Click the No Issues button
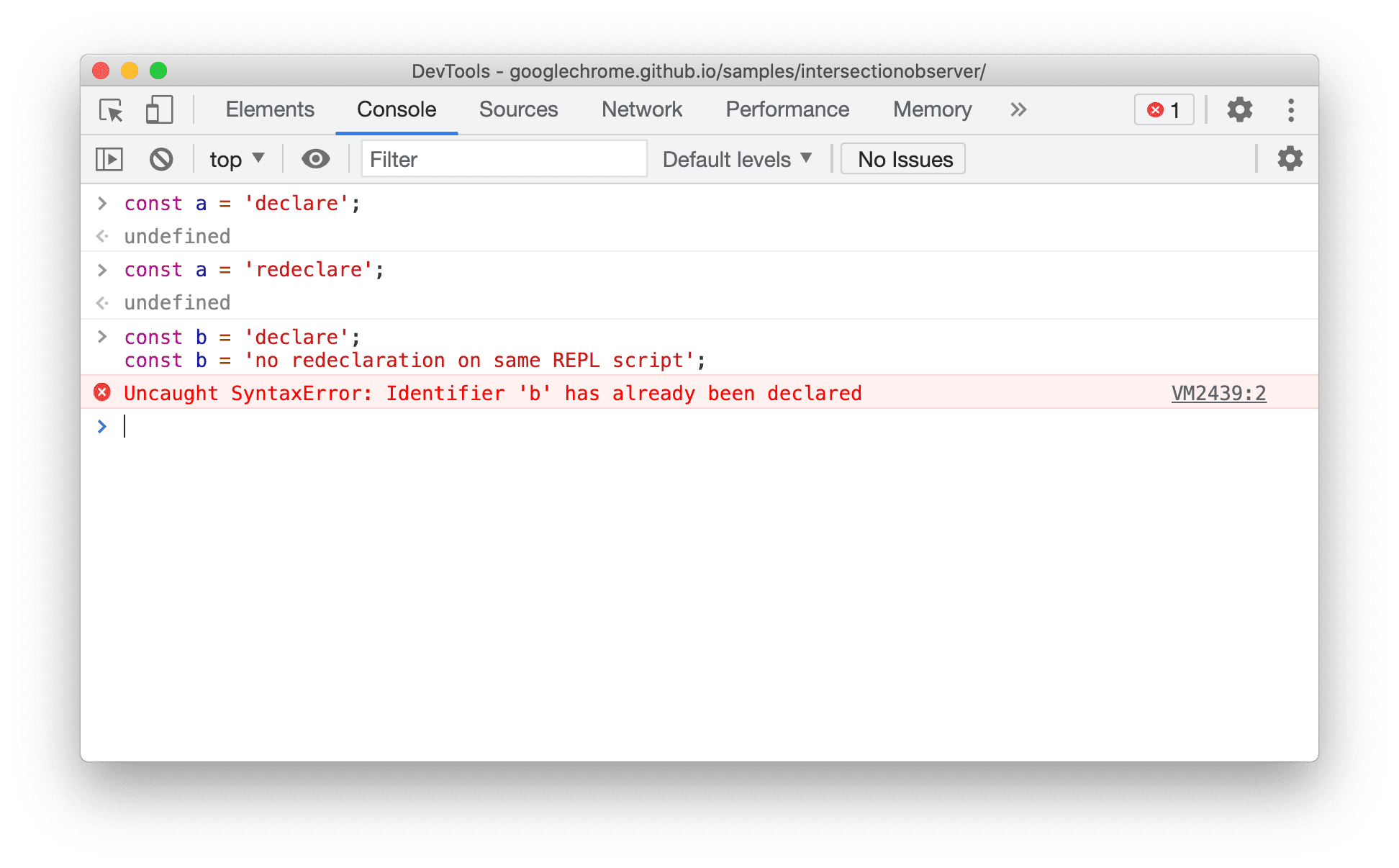Viewport: 1399px width, 868px height. pos(905,159)
